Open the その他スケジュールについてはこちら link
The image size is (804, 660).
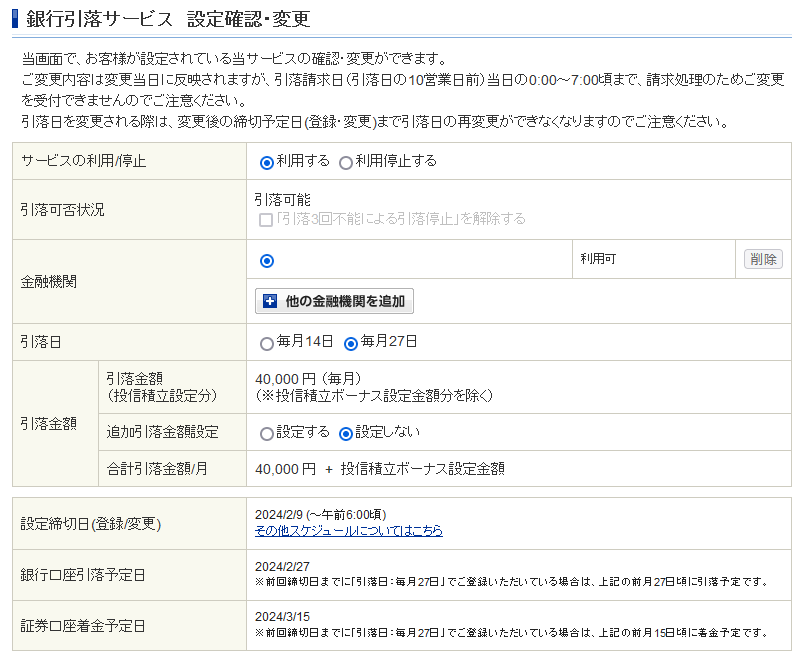tap(347, 531)
